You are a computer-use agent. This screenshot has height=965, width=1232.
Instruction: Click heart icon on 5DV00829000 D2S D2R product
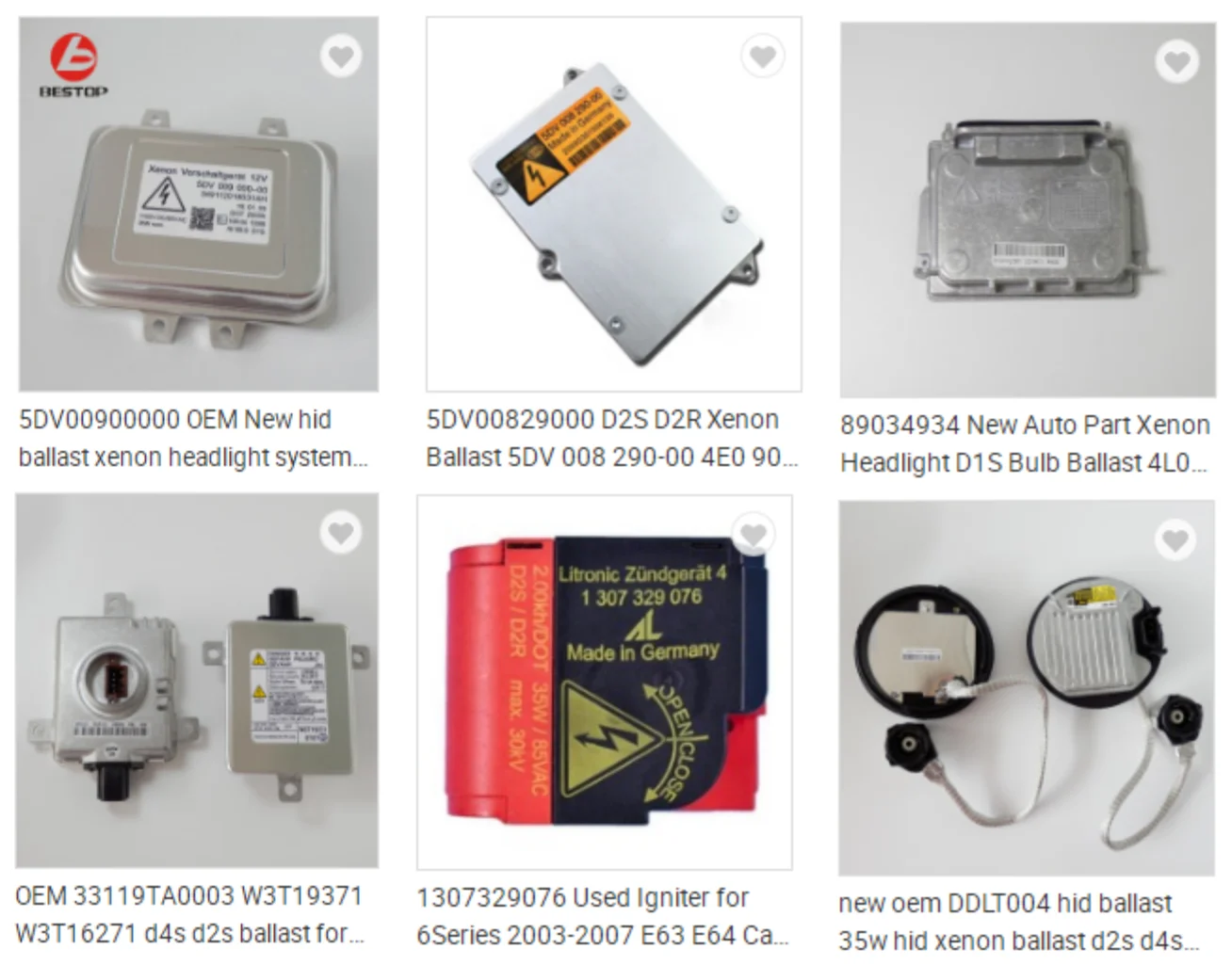pos(763,56)
